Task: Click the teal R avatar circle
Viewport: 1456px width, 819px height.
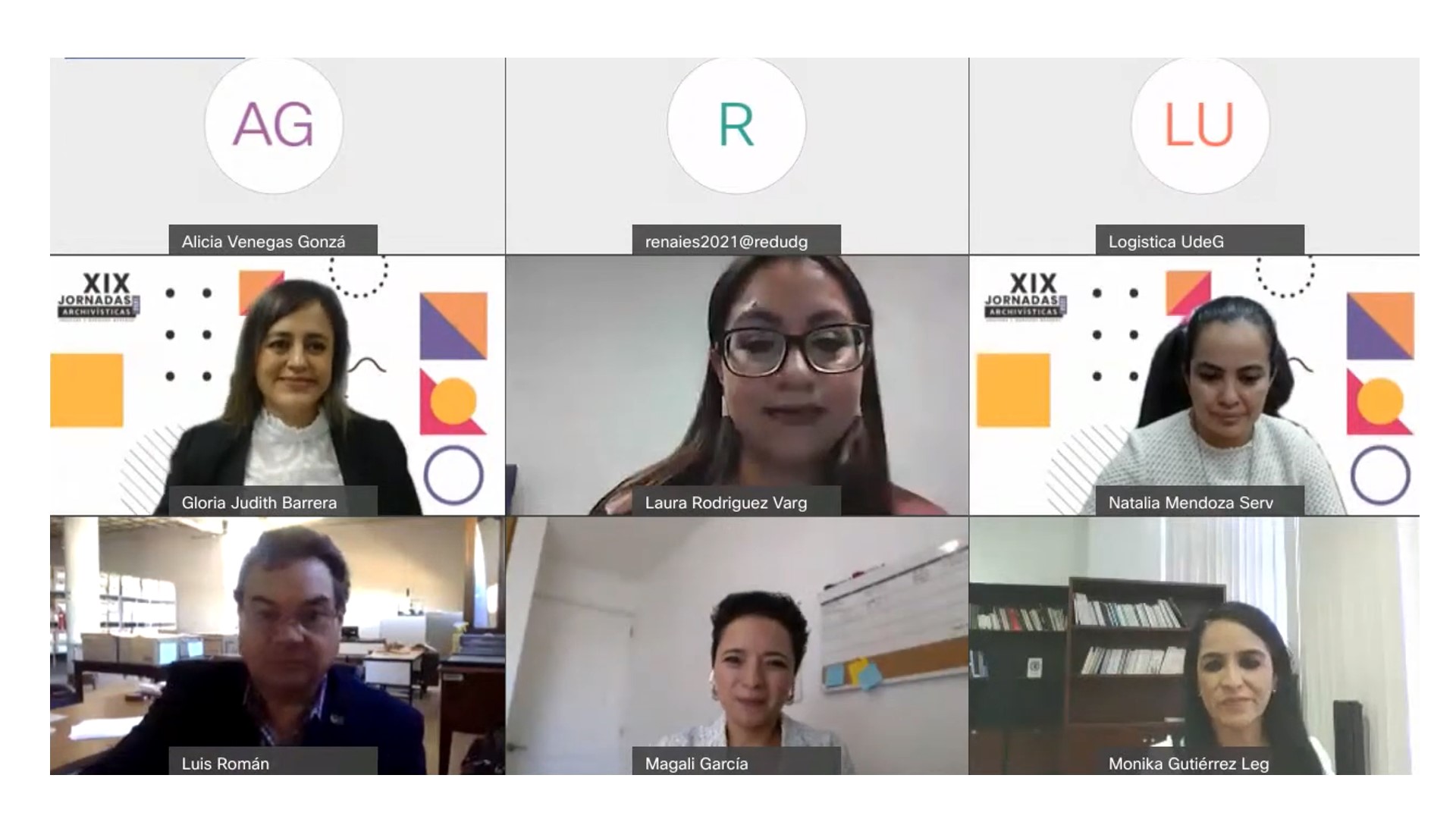Action: point(736,125)
